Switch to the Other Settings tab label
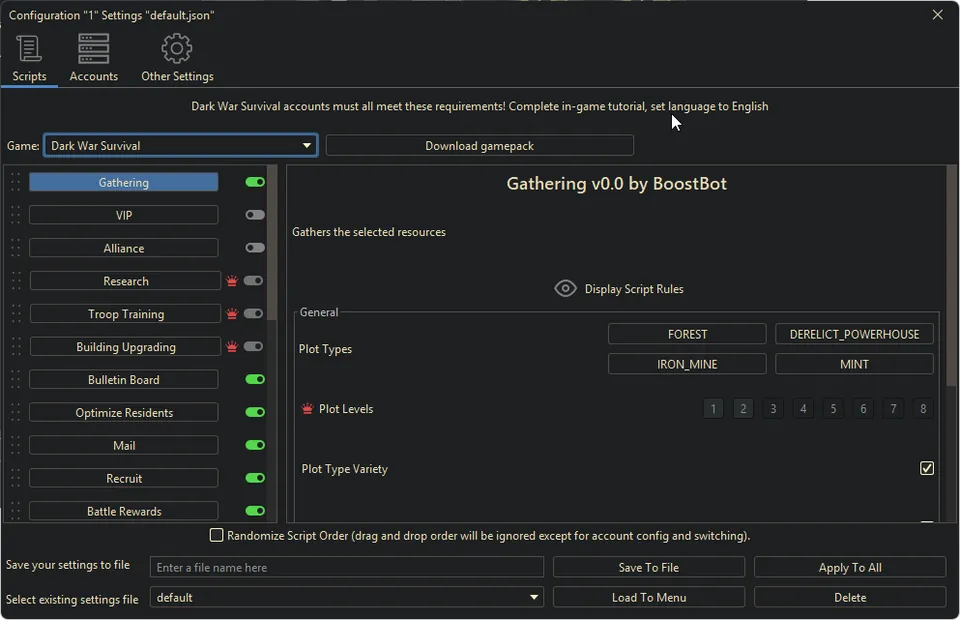The width and height of the screenshot is (960, 620). (x=178, y=77)
